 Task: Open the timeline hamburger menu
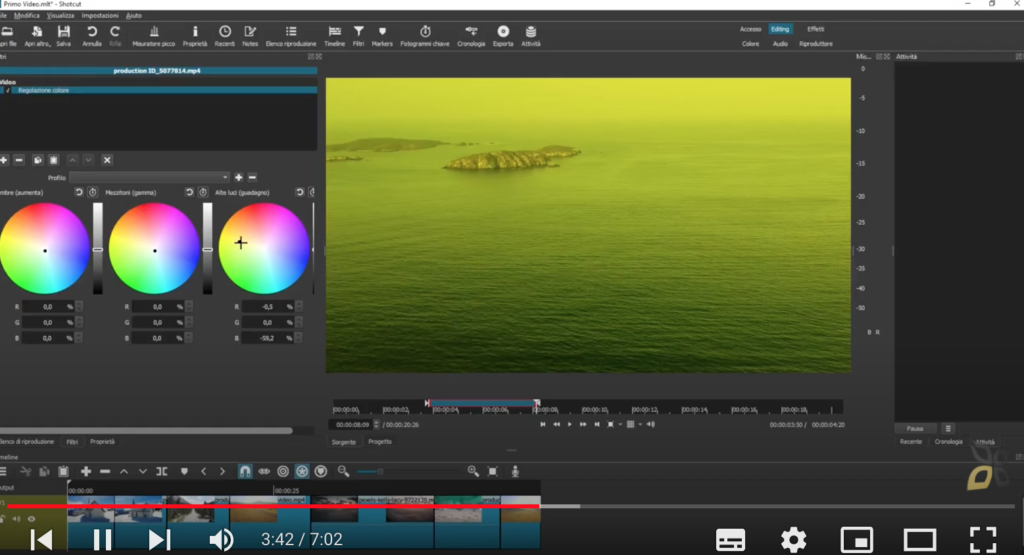3,471
